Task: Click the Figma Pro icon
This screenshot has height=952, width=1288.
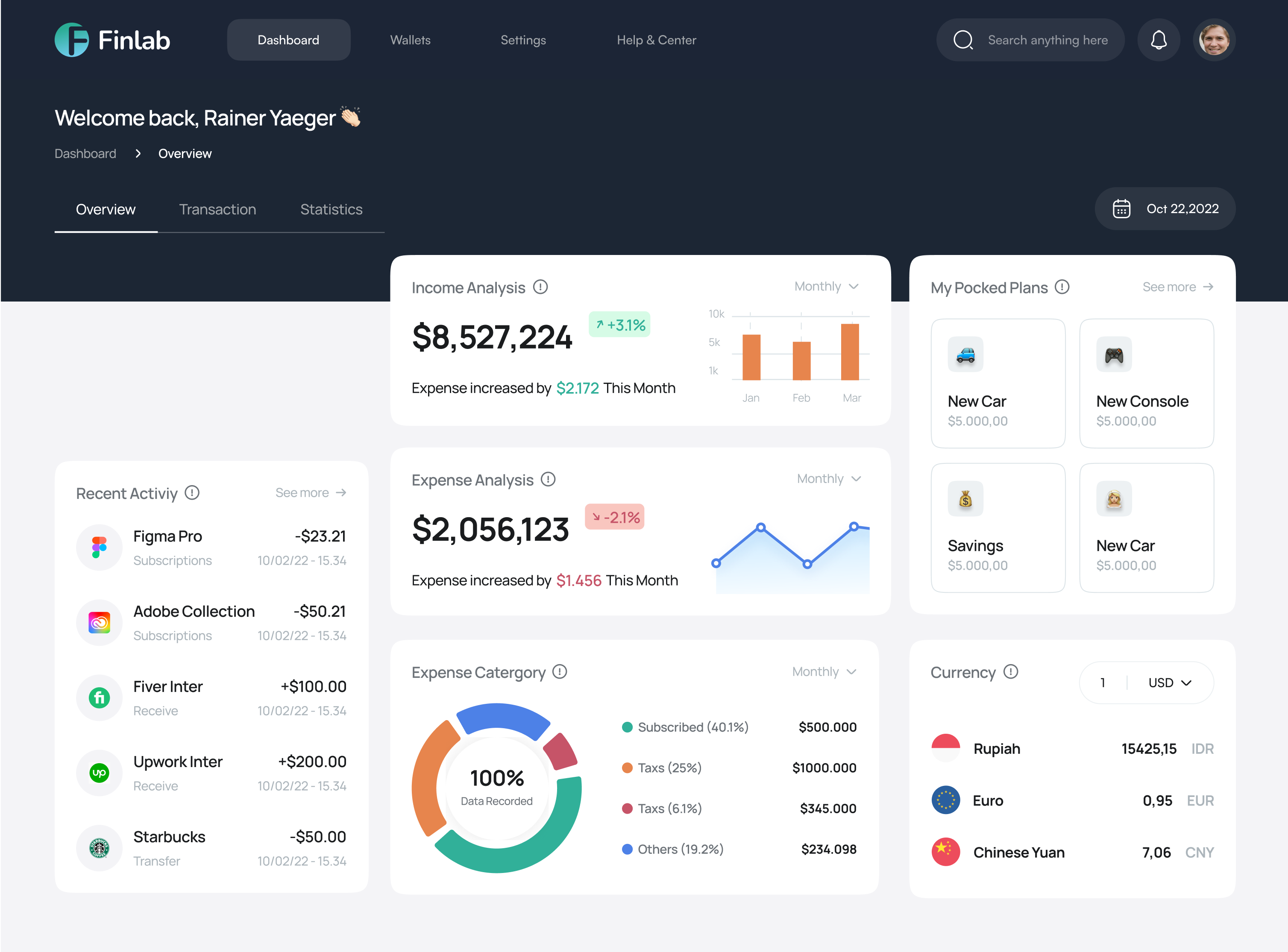Action: (99, 548)
